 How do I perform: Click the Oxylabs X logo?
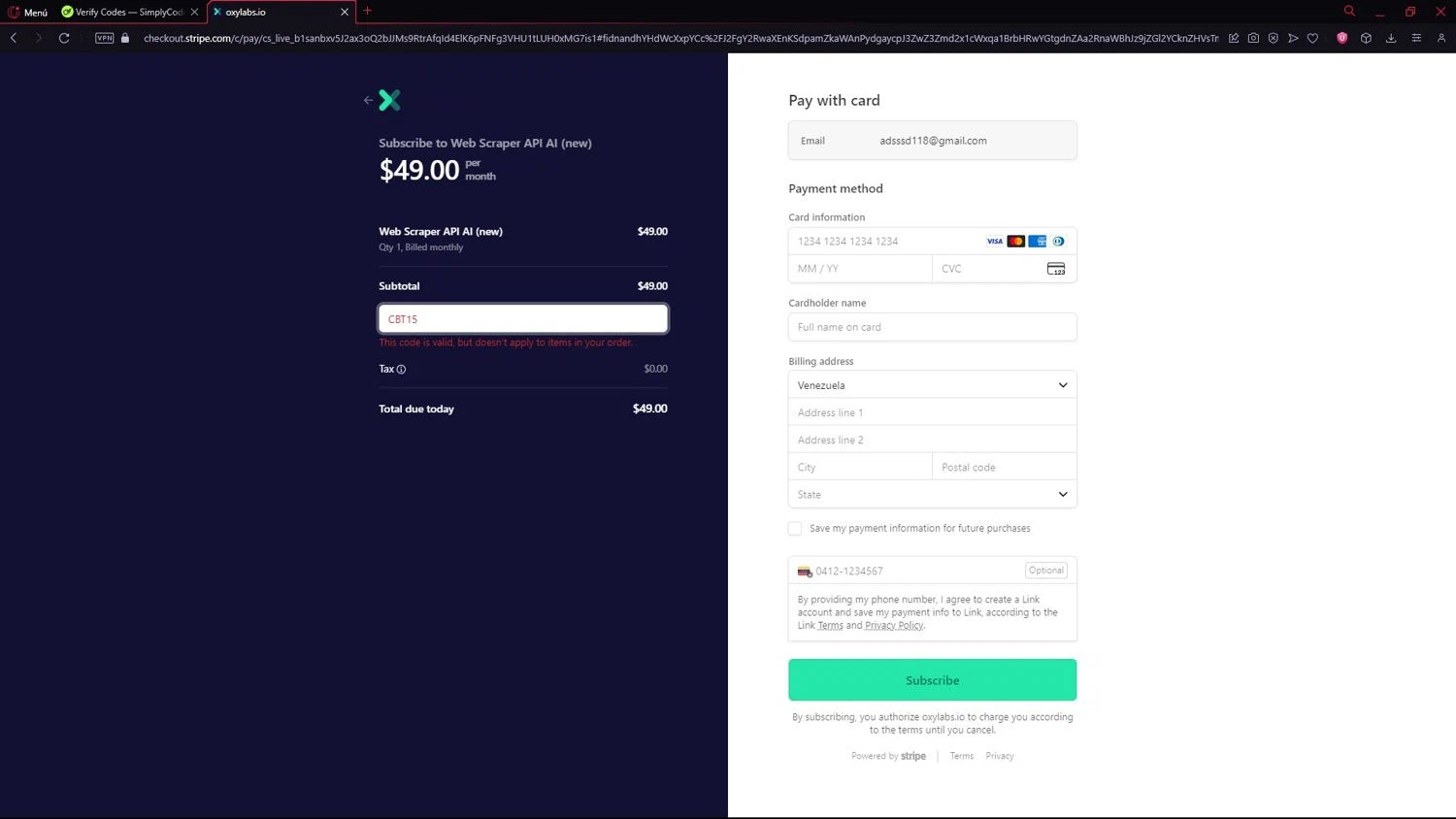pos(389,100)
